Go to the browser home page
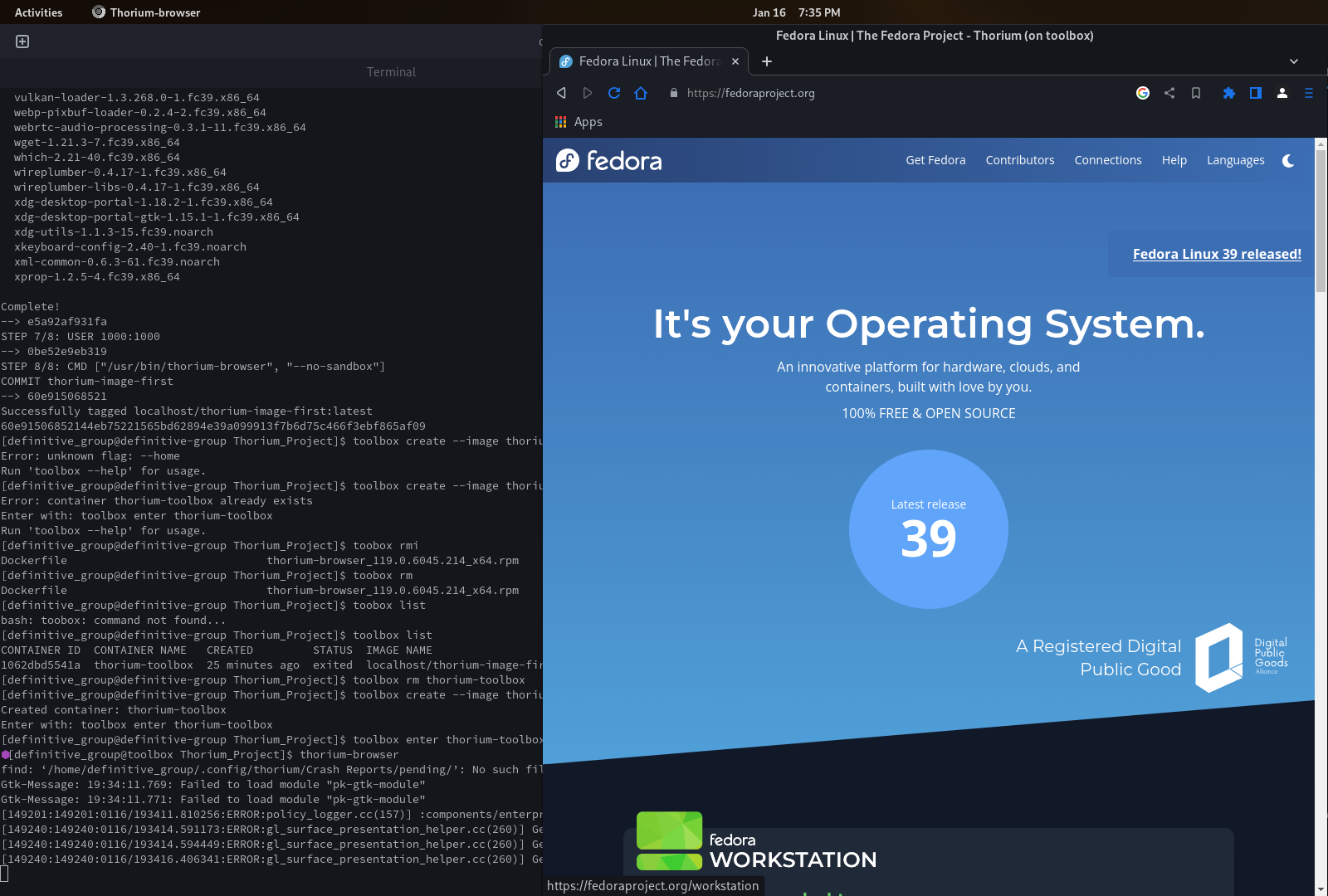Viewport: 1328px width, 896px height. pyautogui.click(x=641, y=93)
